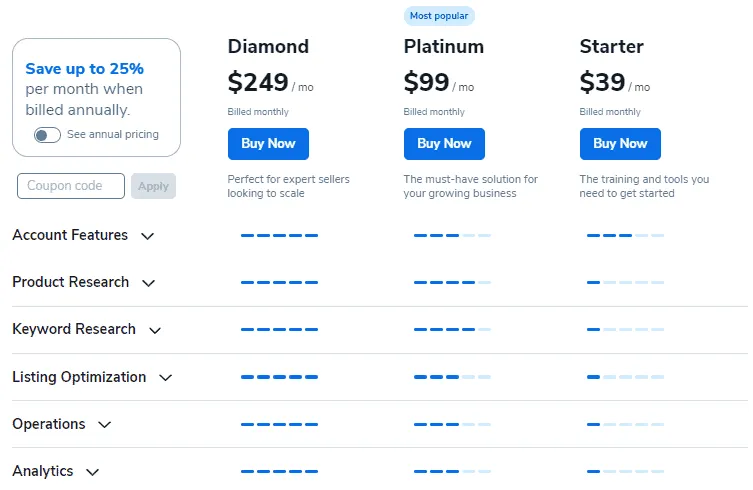Click Platinum Product Research level bar
Image resolution: width=753 pixels, height=490 pixels.
pos(452,282)
